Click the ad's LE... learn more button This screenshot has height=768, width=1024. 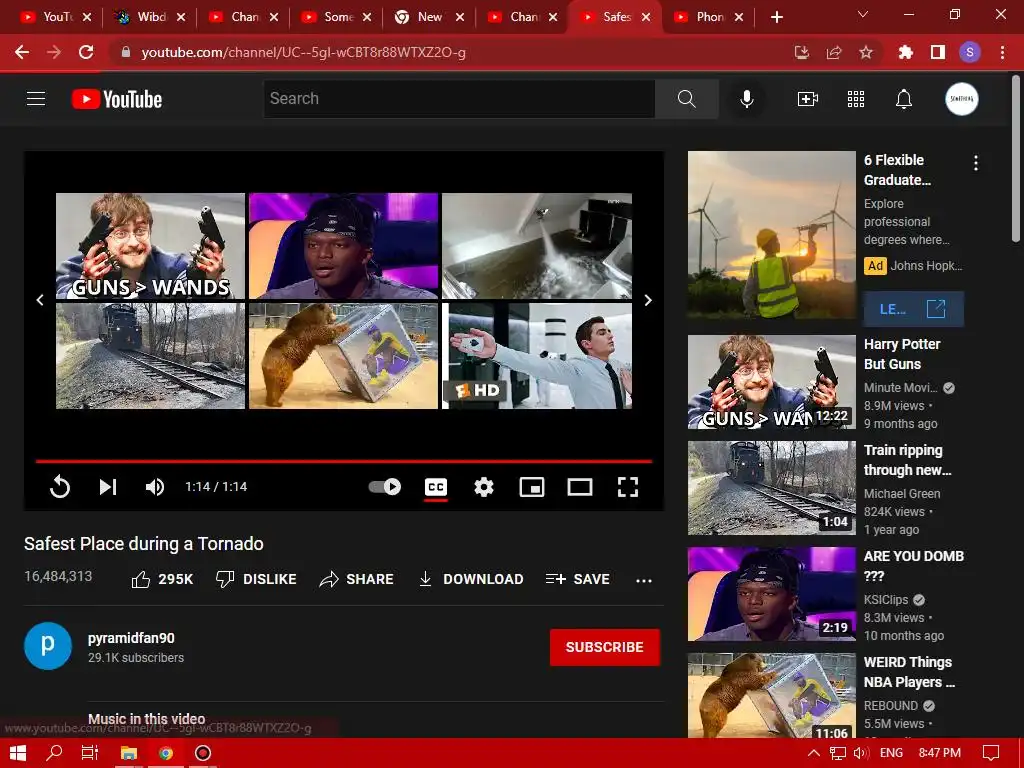tap(914, 309)
